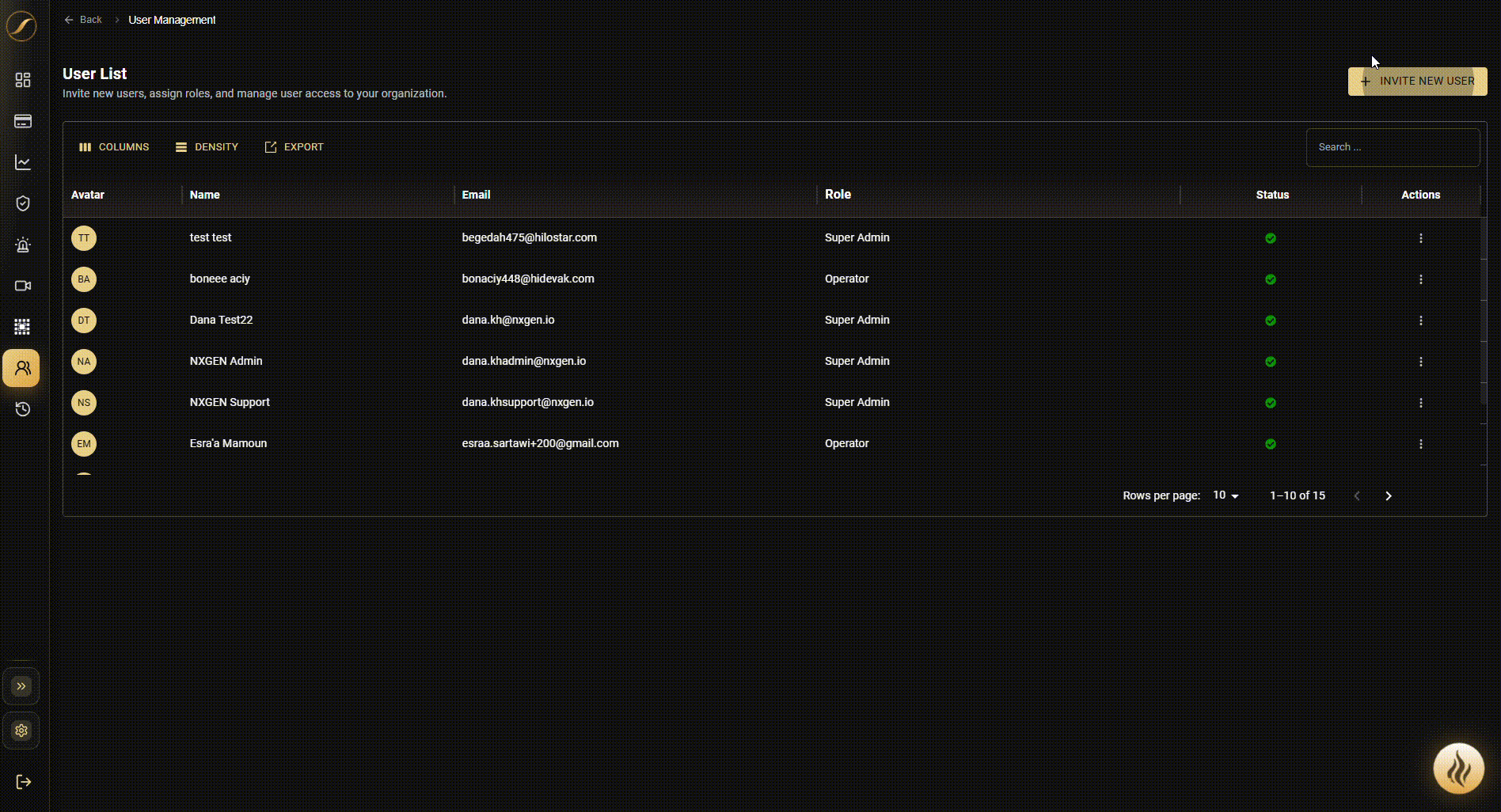Click the logout icon at sidebar bottom
Screen dimensions: 1501x812
[23, 782]
